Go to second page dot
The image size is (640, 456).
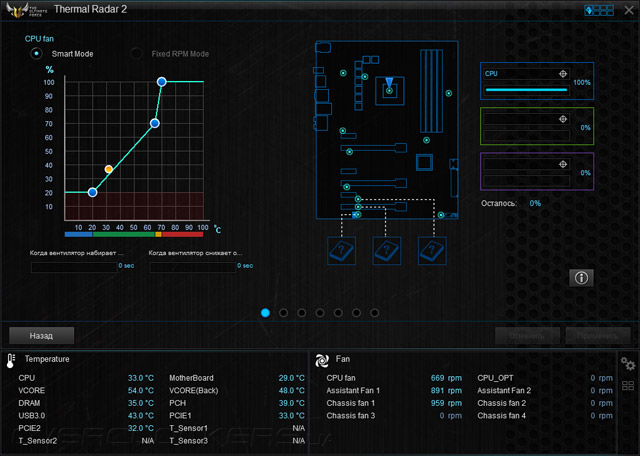283,313
